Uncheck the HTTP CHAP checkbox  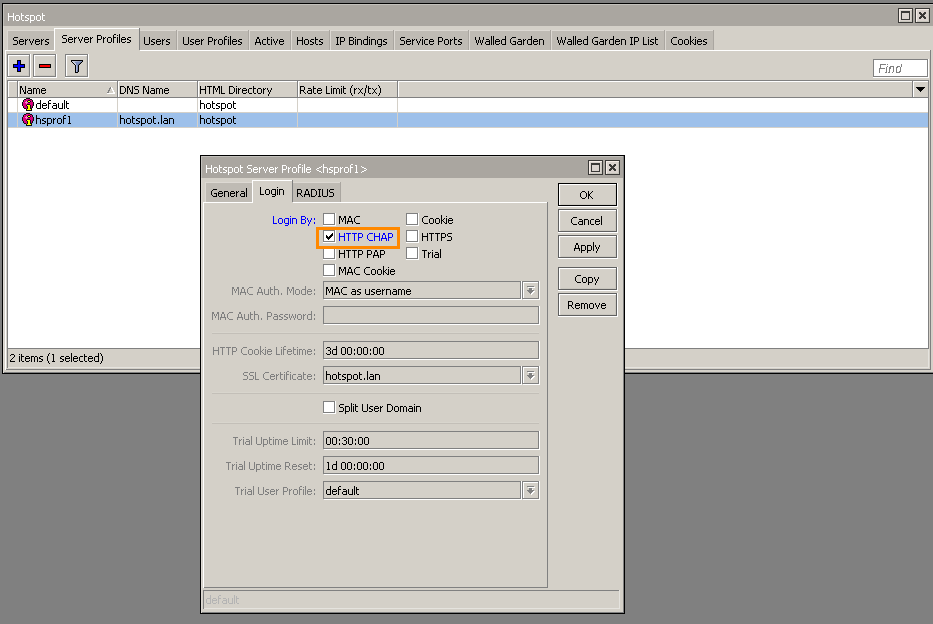tap(329, 237)
